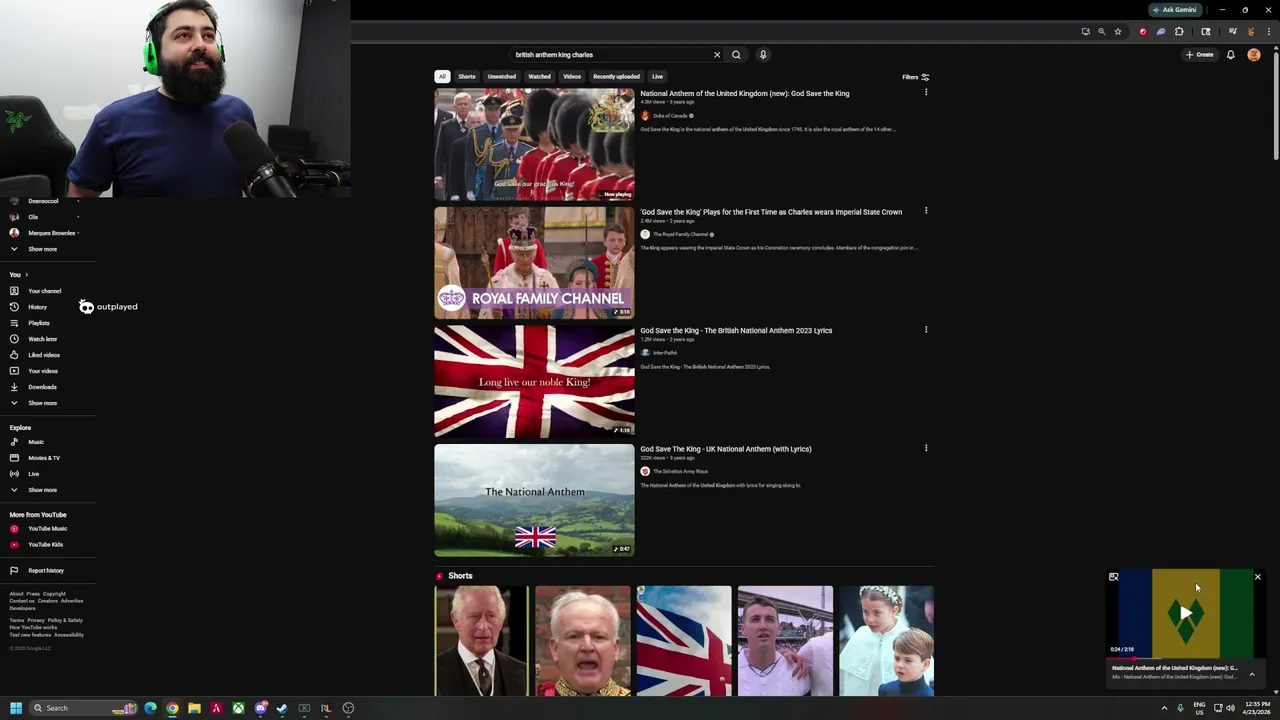Clear the YouTube search box text
This screenshot has width=1280, height=720.
pyautogui.click(x=716, y=55)
